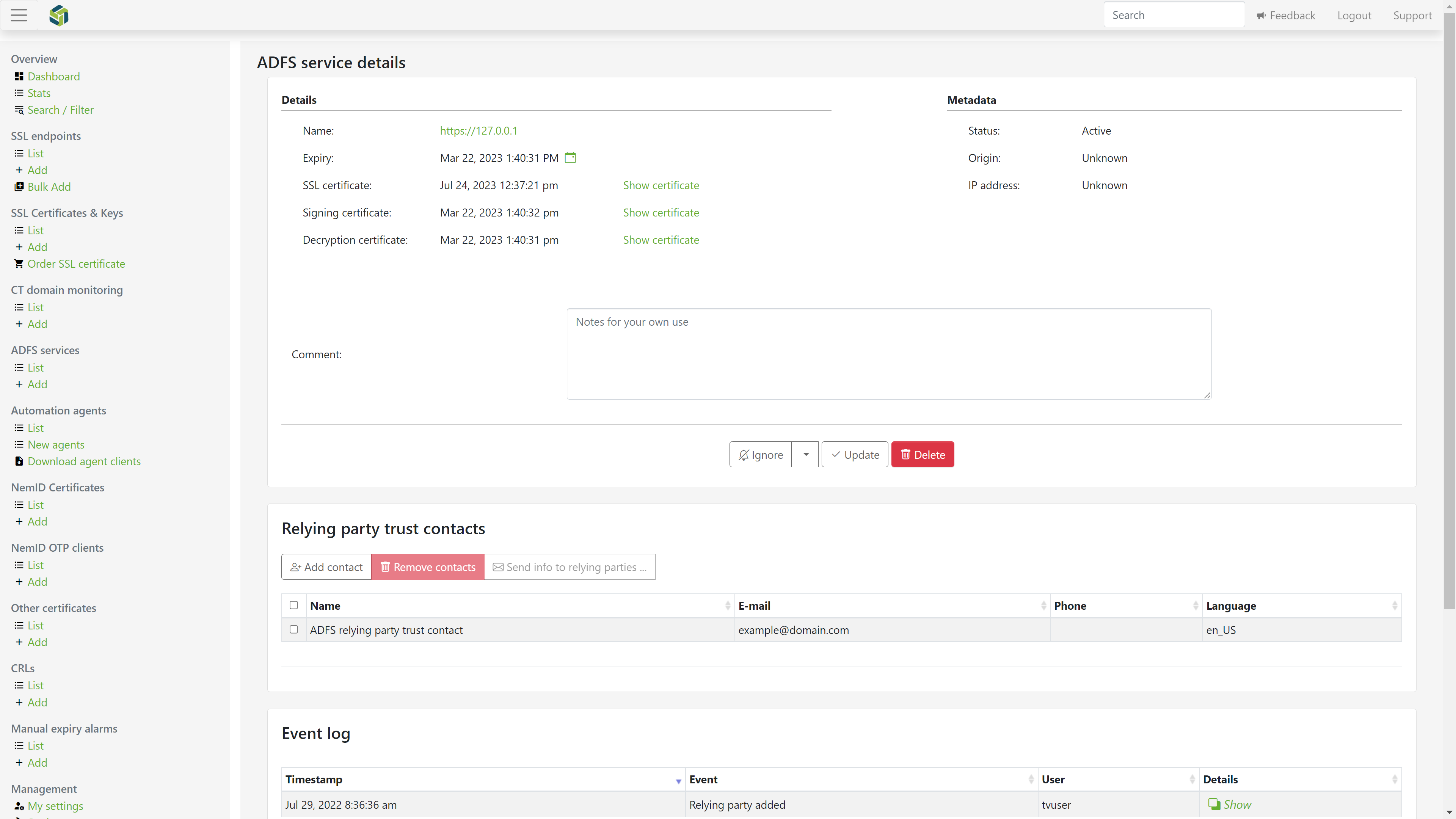Click the plus icon for CT domain monitoring Add

click(x=19, y=324)
